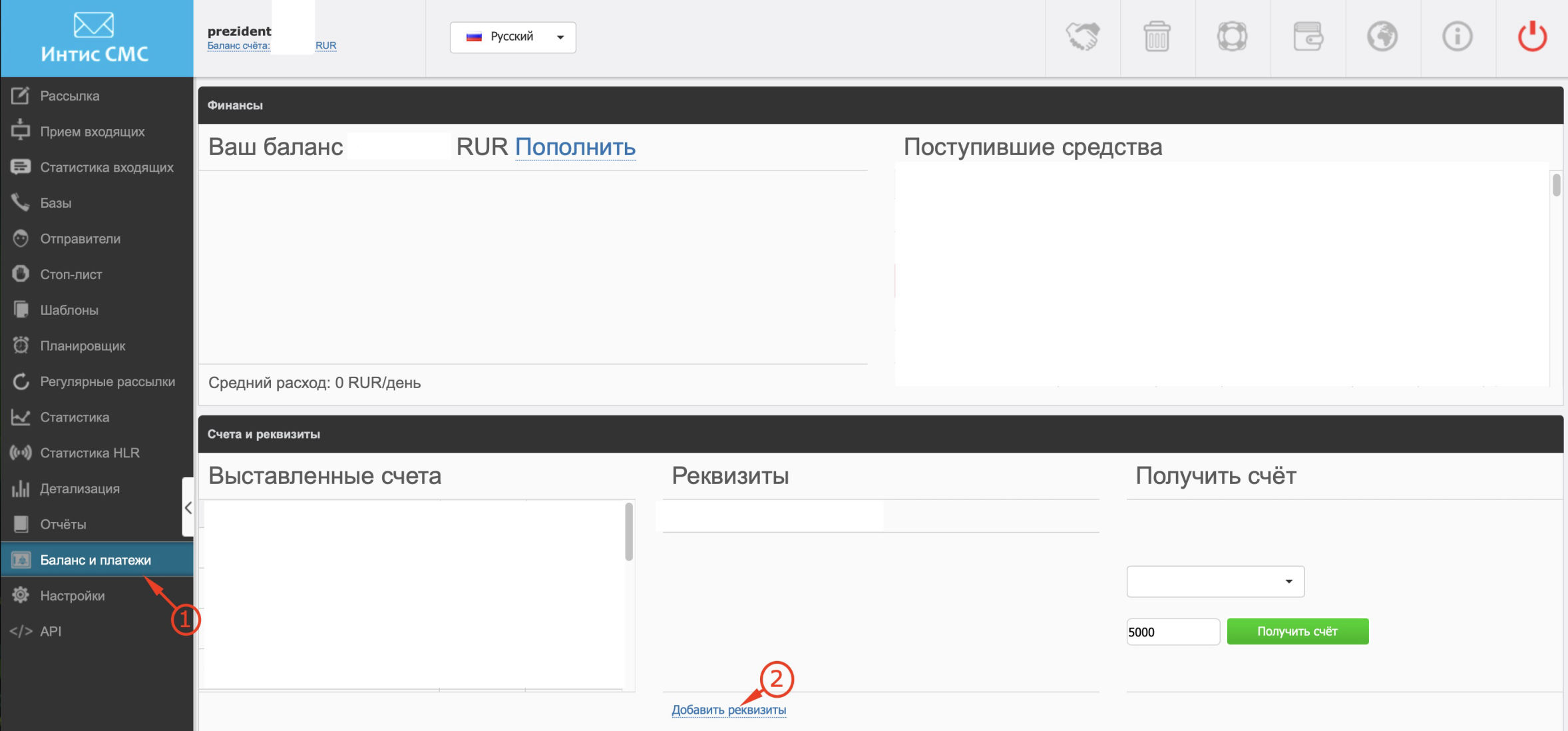Open Планировщик in the left menu
Screen dimensions: 1568x731
(x=83, y=346)
